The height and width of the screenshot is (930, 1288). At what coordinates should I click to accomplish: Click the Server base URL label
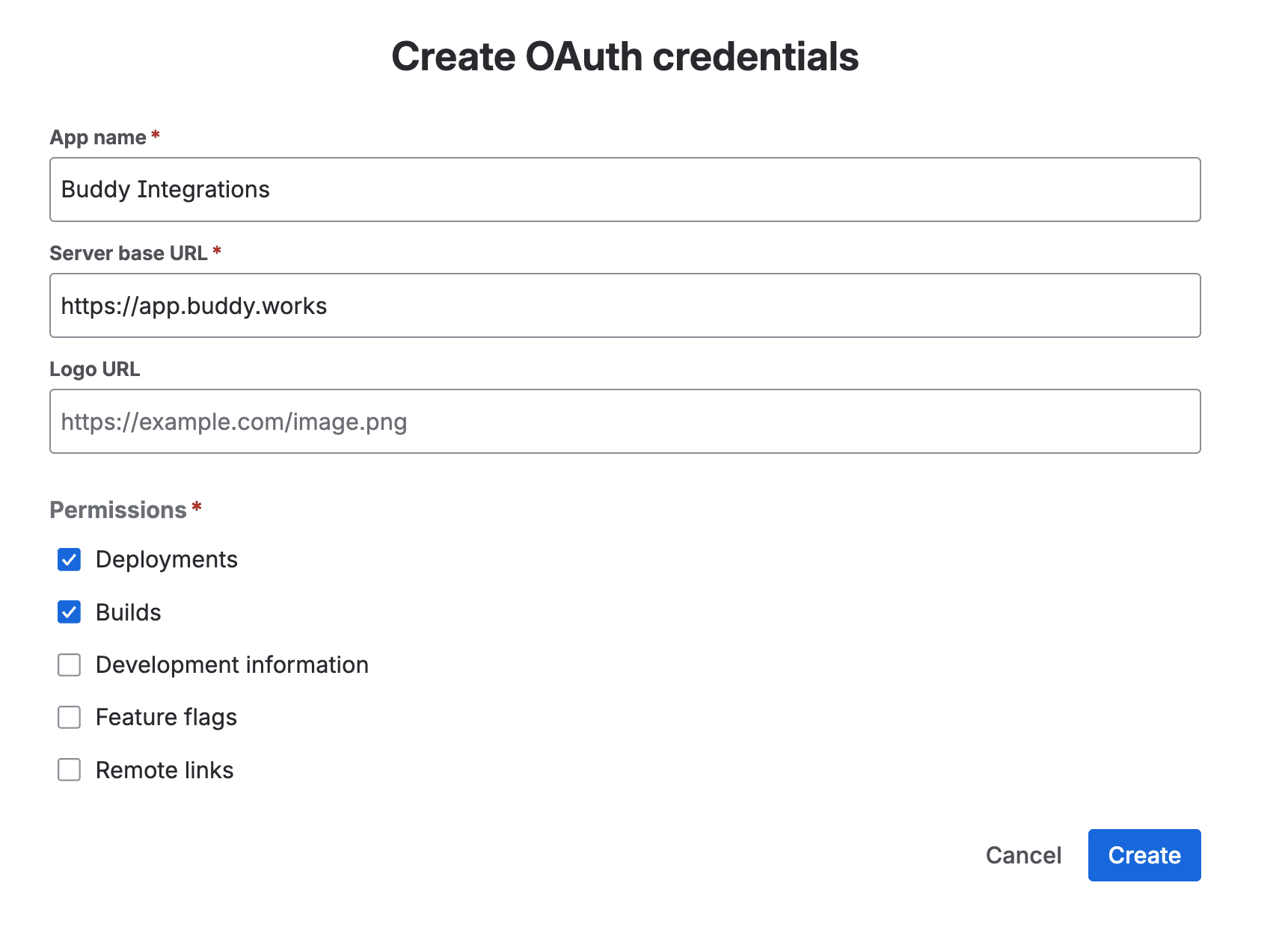click(x=129, y=253)
